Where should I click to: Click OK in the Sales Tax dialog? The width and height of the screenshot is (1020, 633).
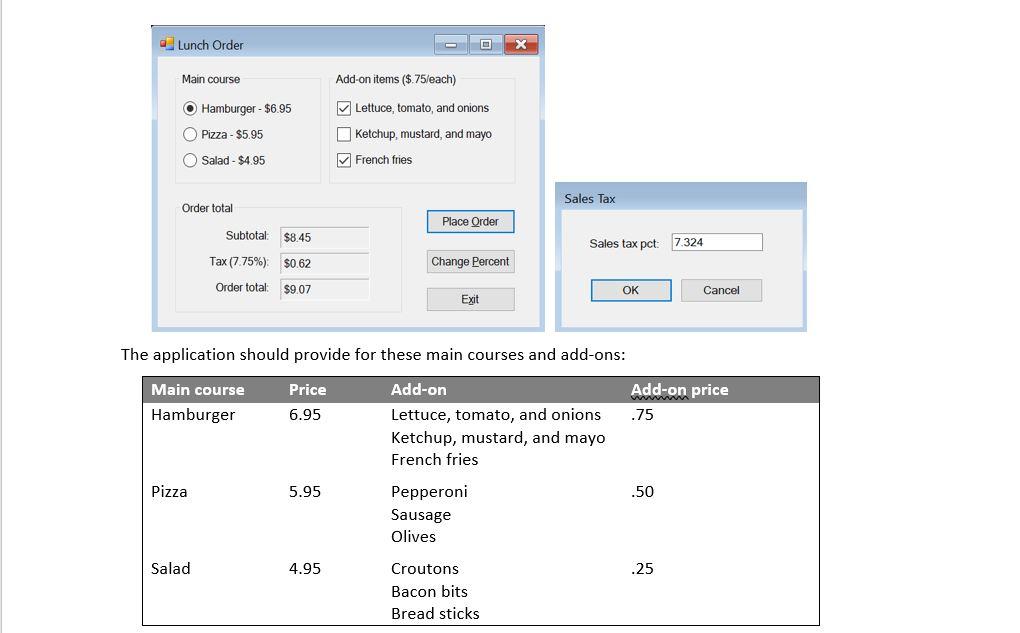[x=631, y=290]
